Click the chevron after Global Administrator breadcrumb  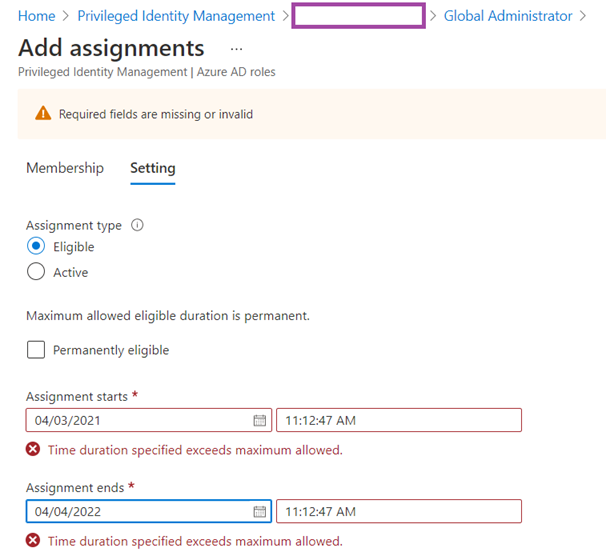tap(582, 16)
